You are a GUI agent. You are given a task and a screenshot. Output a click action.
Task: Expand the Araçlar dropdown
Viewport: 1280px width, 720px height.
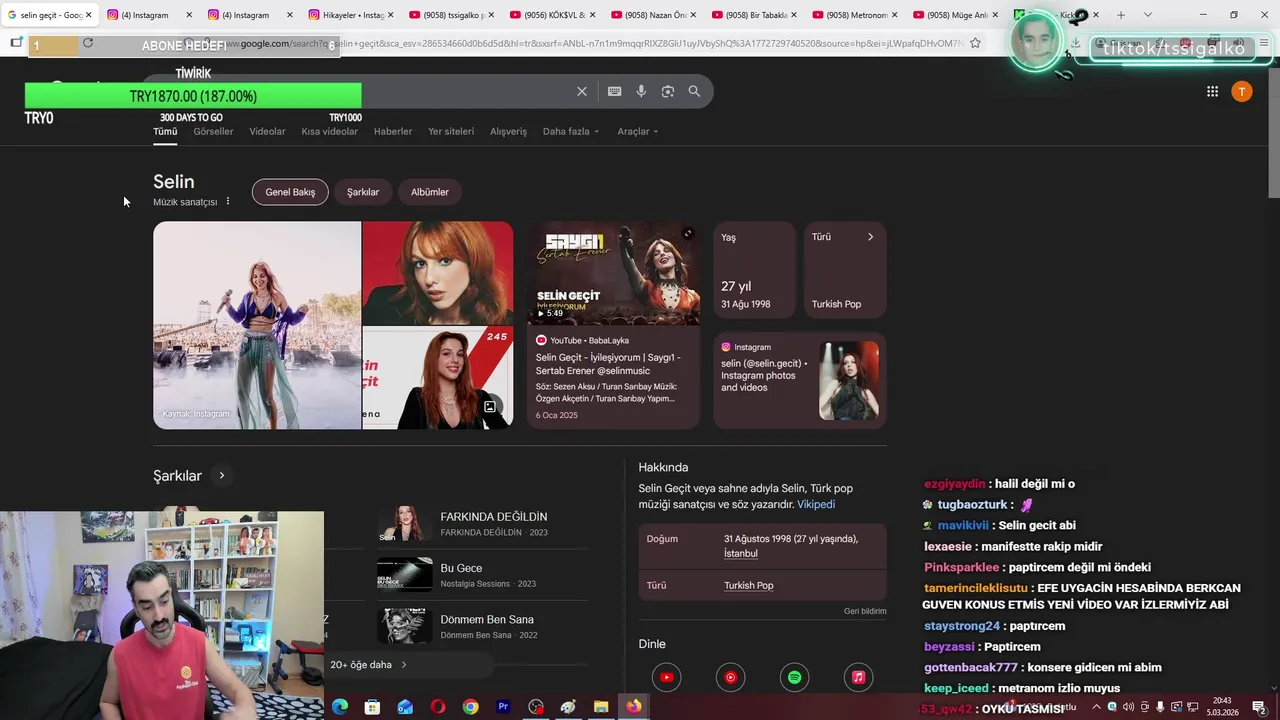(x=637, y=131)
